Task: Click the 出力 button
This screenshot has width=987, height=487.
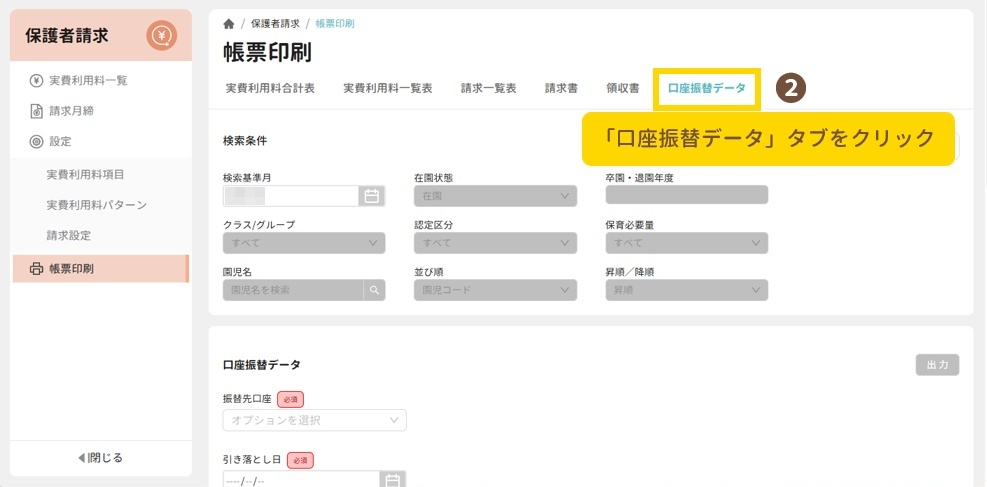Action: pyautogui.click(x=937, y=365)
